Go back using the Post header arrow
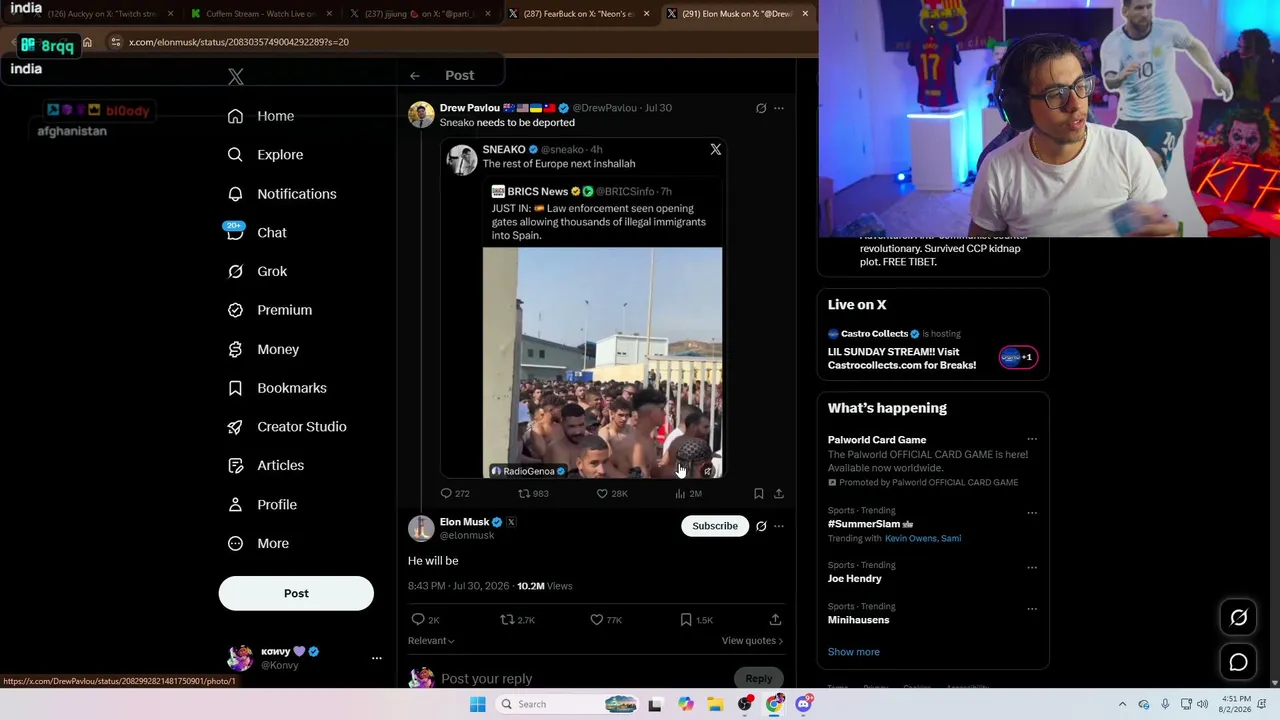Viewport: 1280px width, 720px height. tap(414, 75)
